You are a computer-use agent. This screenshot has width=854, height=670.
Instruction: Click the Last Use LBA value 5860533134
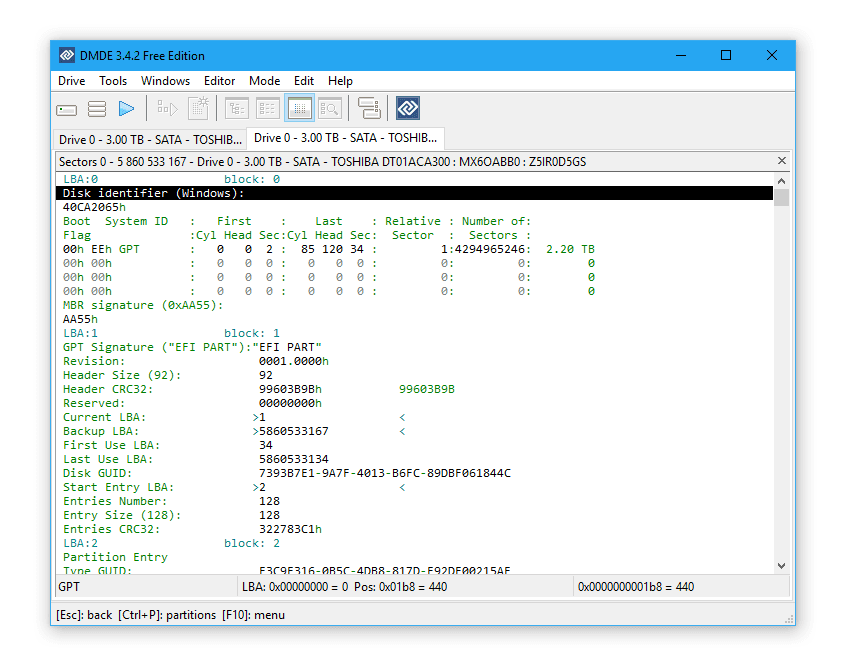(294, 460)
